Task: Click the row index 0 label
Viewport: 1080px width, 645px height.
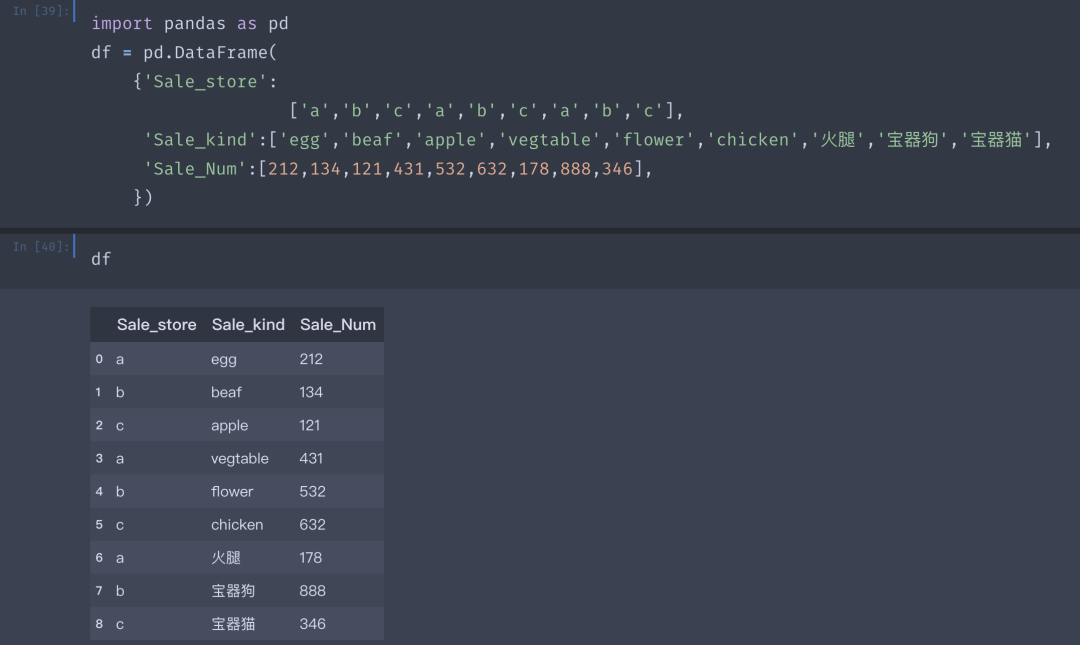Action: point(99,359)
